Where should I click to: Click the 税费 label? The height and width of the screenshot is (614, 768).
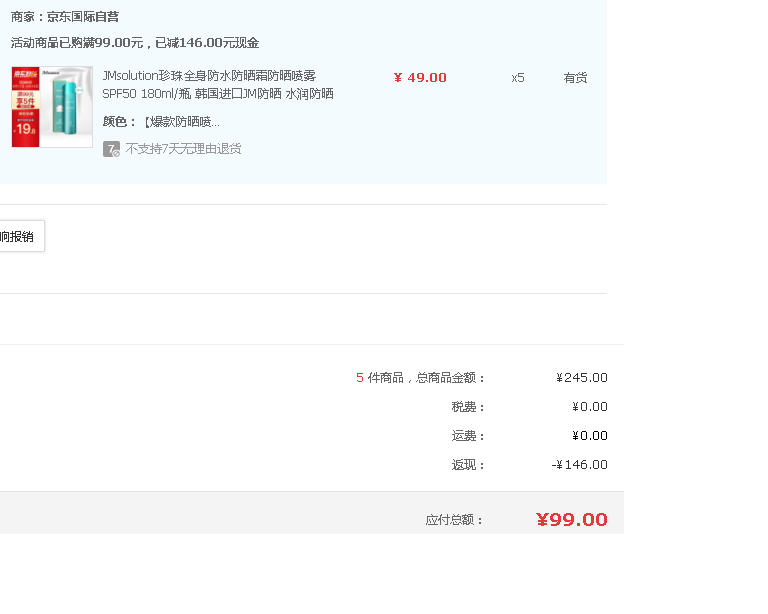pyautogui.click(x=468, y=406)
